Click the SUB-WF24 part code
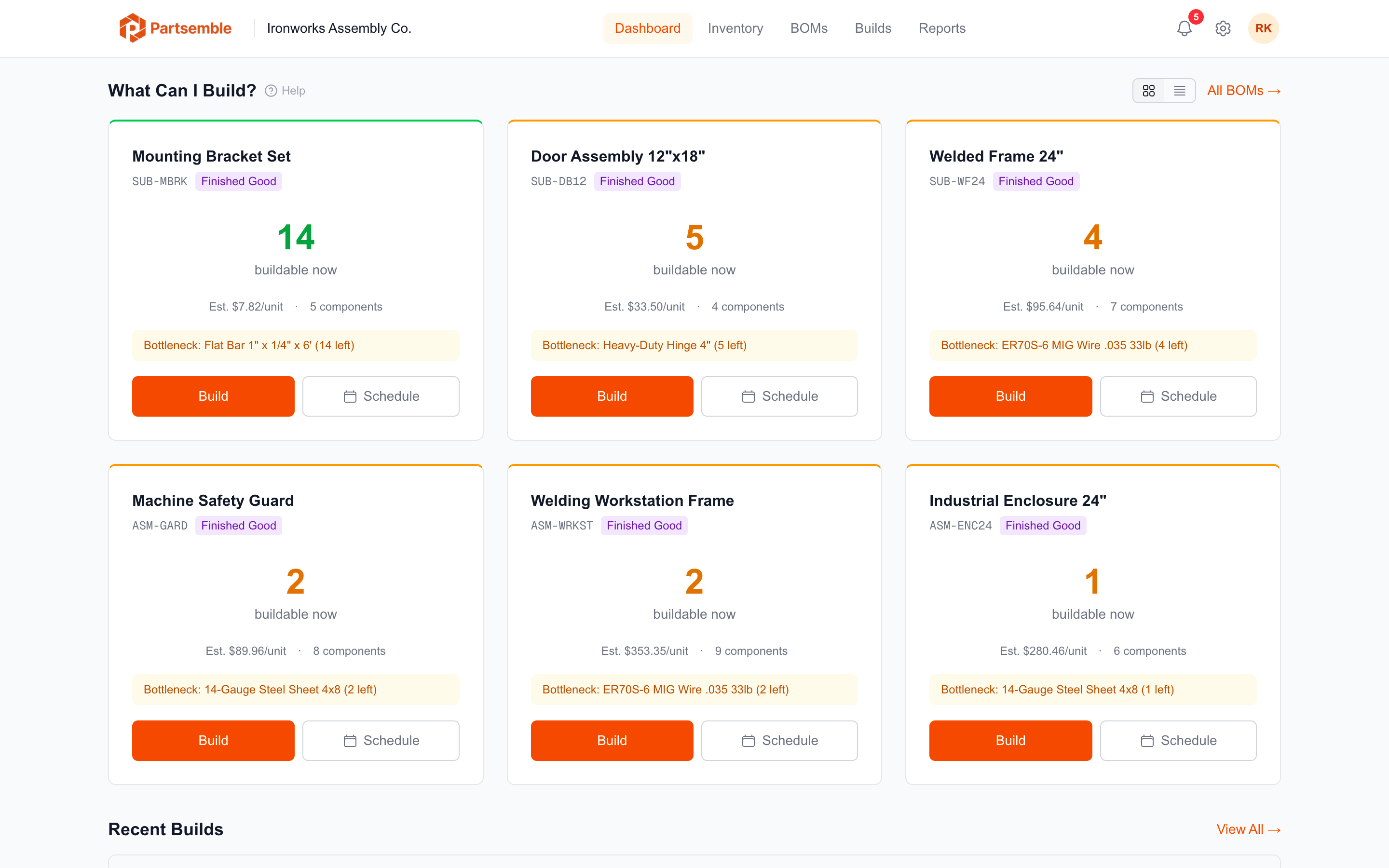Viewport: 1389px width, 868px height. [957, 181]
